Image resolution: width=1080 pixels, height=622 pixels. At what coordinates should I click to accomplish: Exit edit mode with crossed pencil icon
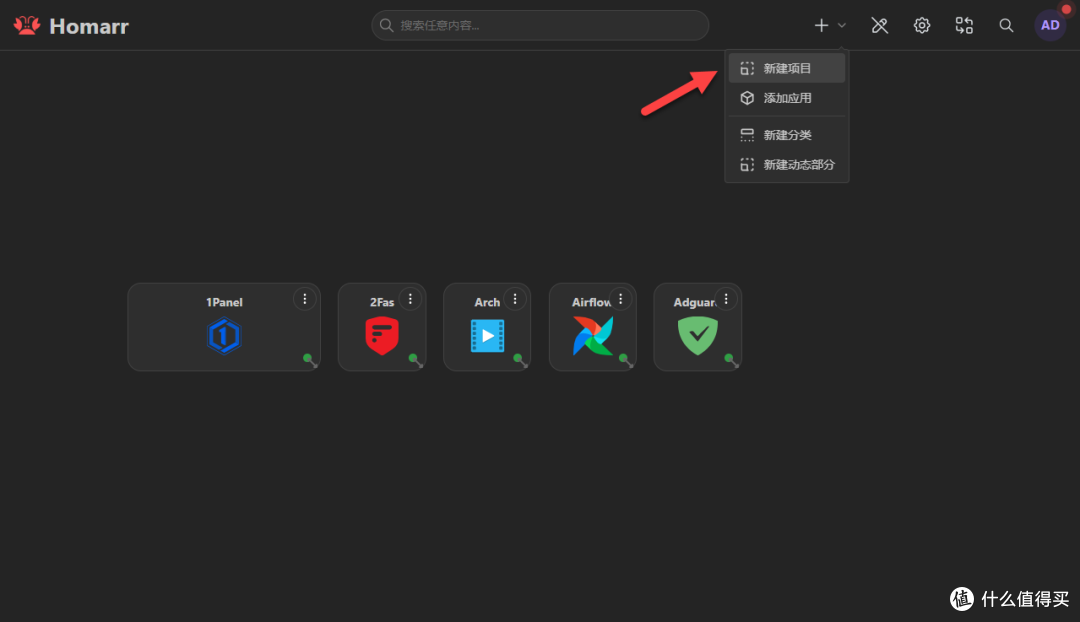pos(880,25)
